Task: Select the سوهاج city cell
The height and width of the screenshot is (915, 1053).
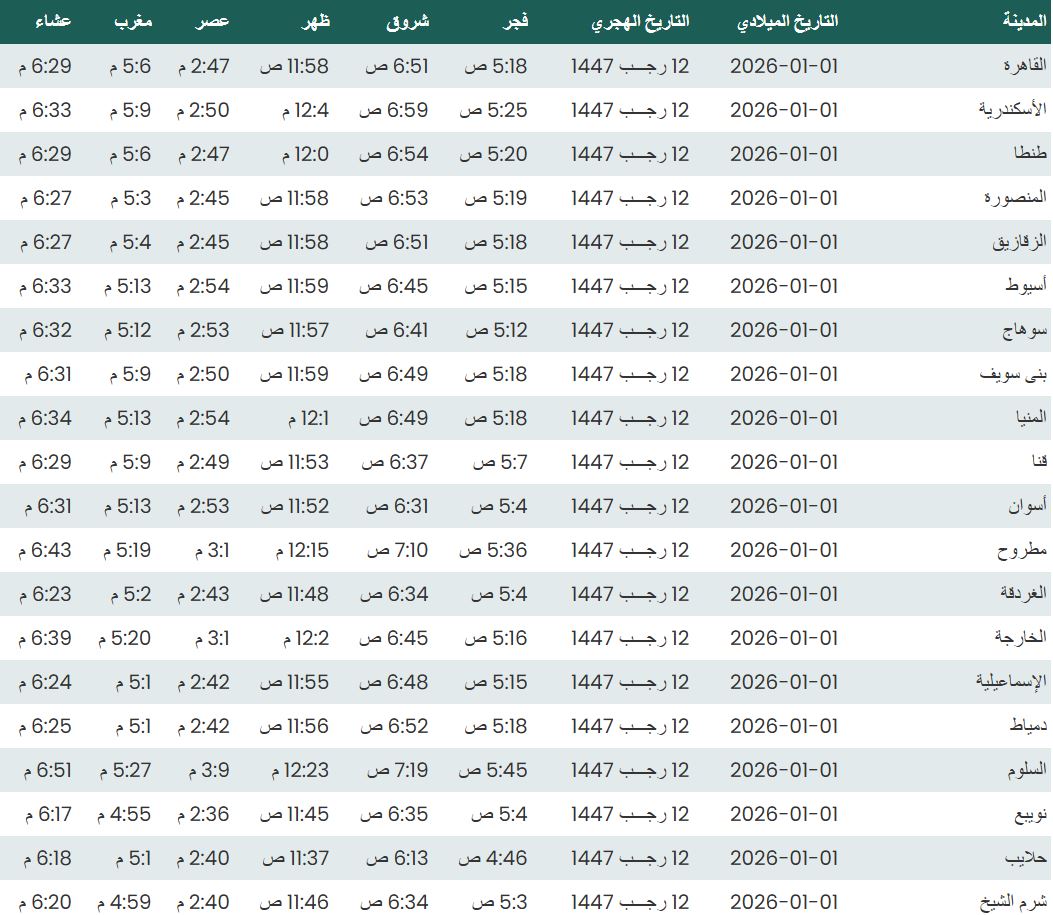Action: click(x=1025, y=330)
